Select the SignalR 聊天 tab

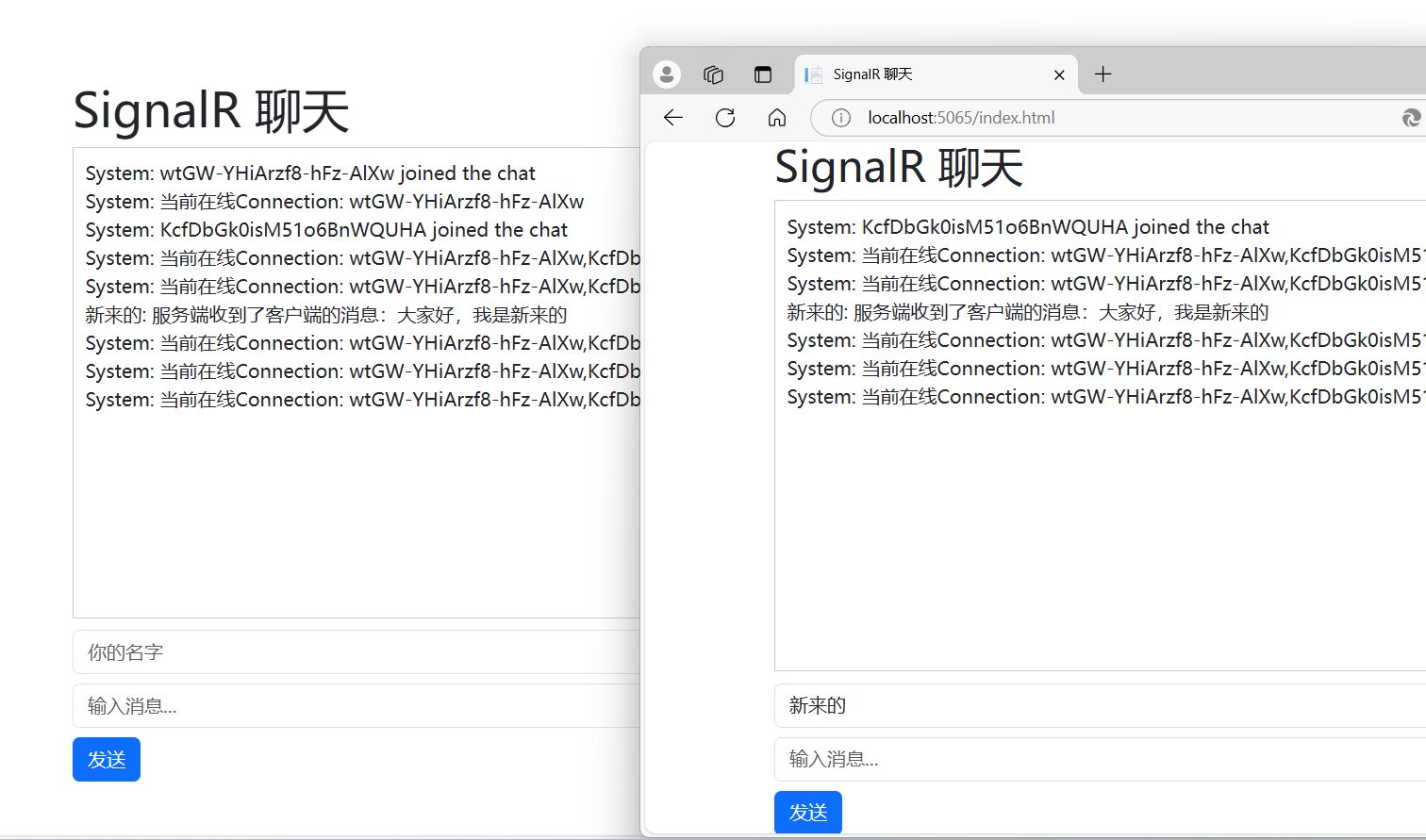coord(936,74)
